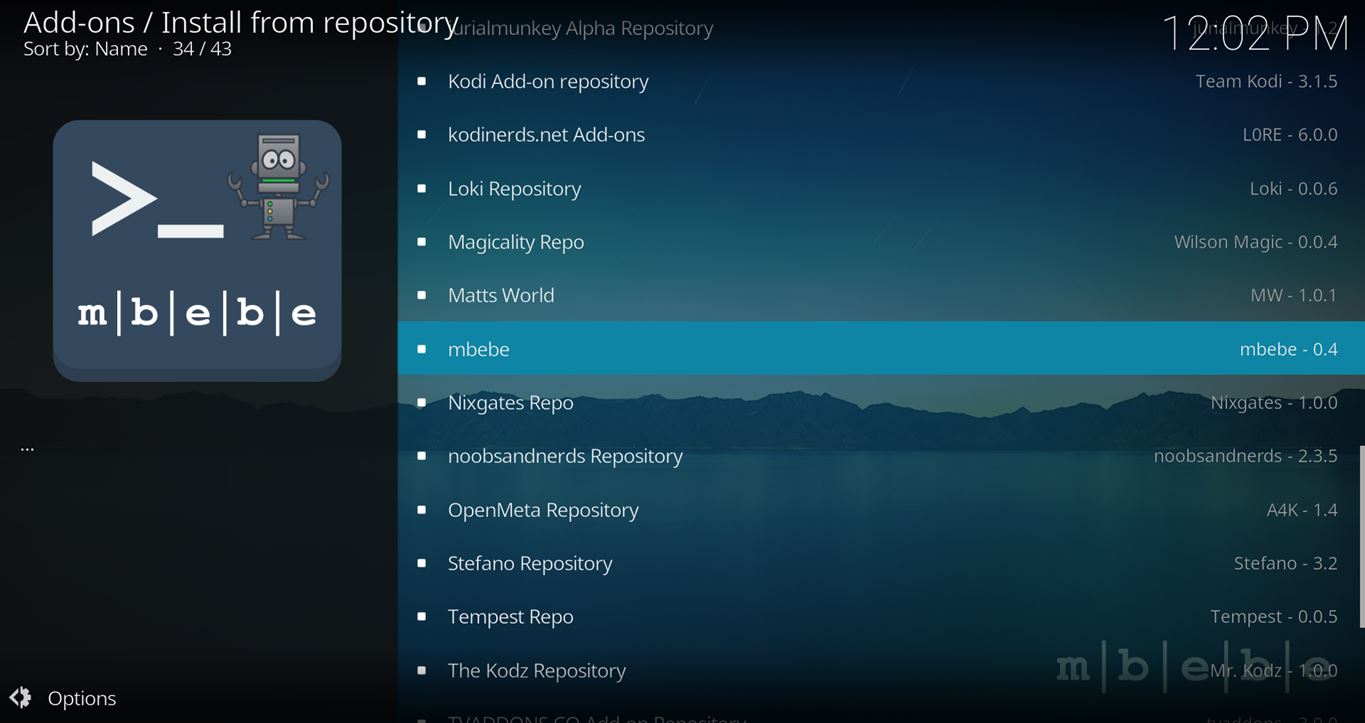Choose the Magicality Repo item
This screenshot has width=1365, height=723.
point(516,242)
